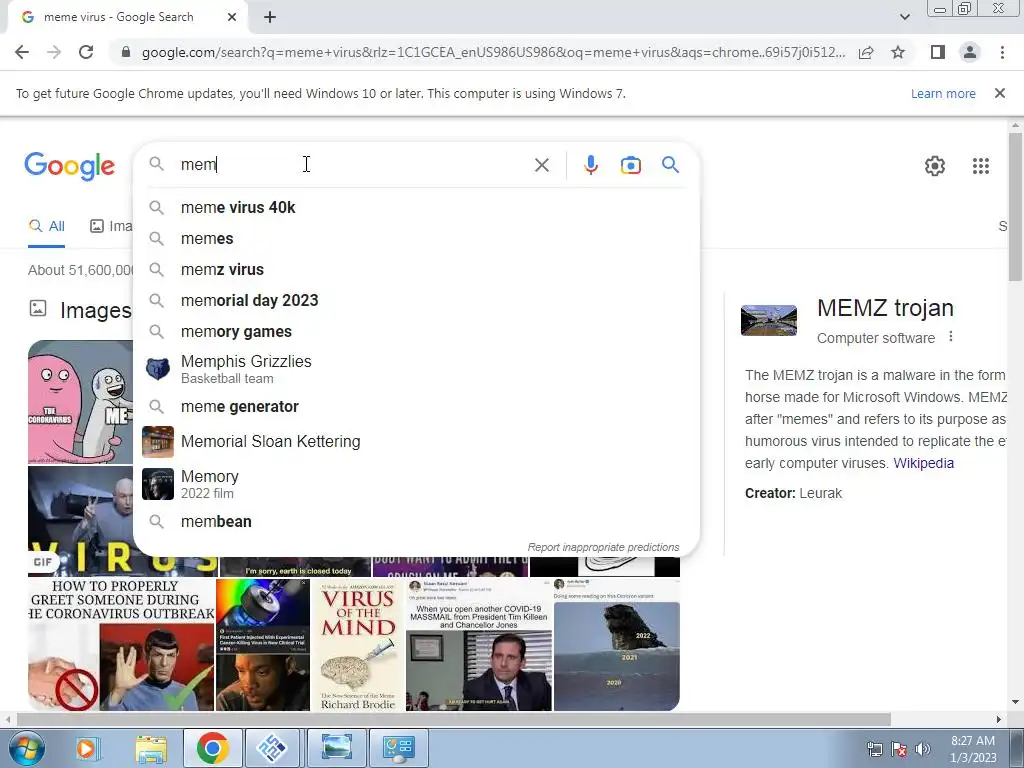Dismiss the Windows 7 update notice
This screenshot has width=1024, height=768.
tap(1000, 93)
